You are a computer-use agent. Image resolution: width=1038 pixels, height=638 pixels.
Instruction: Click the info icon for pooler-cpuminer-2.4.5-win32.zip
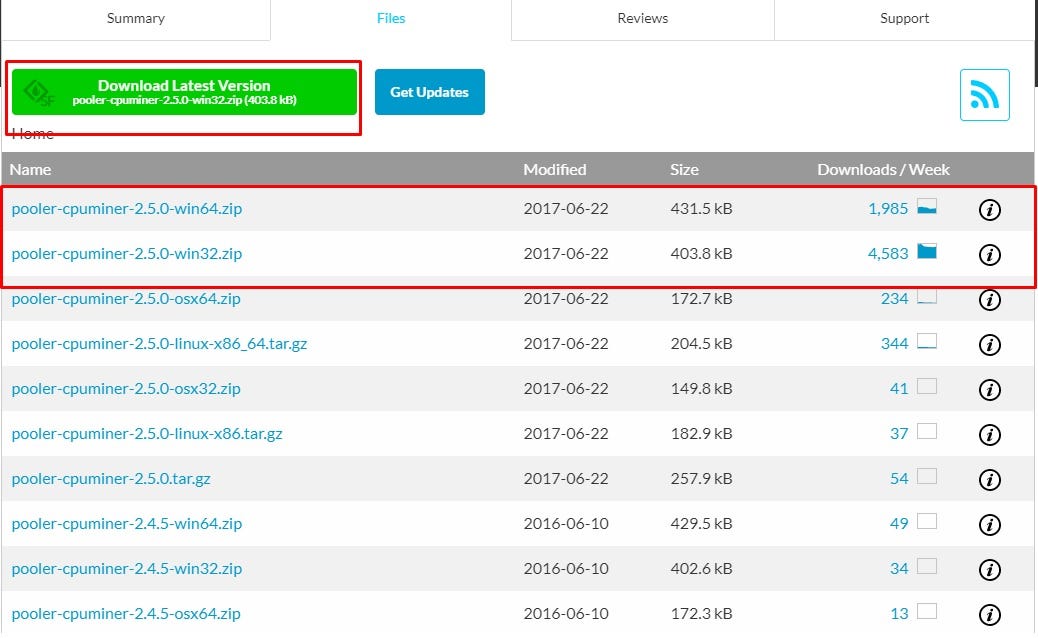coord(990,570)
